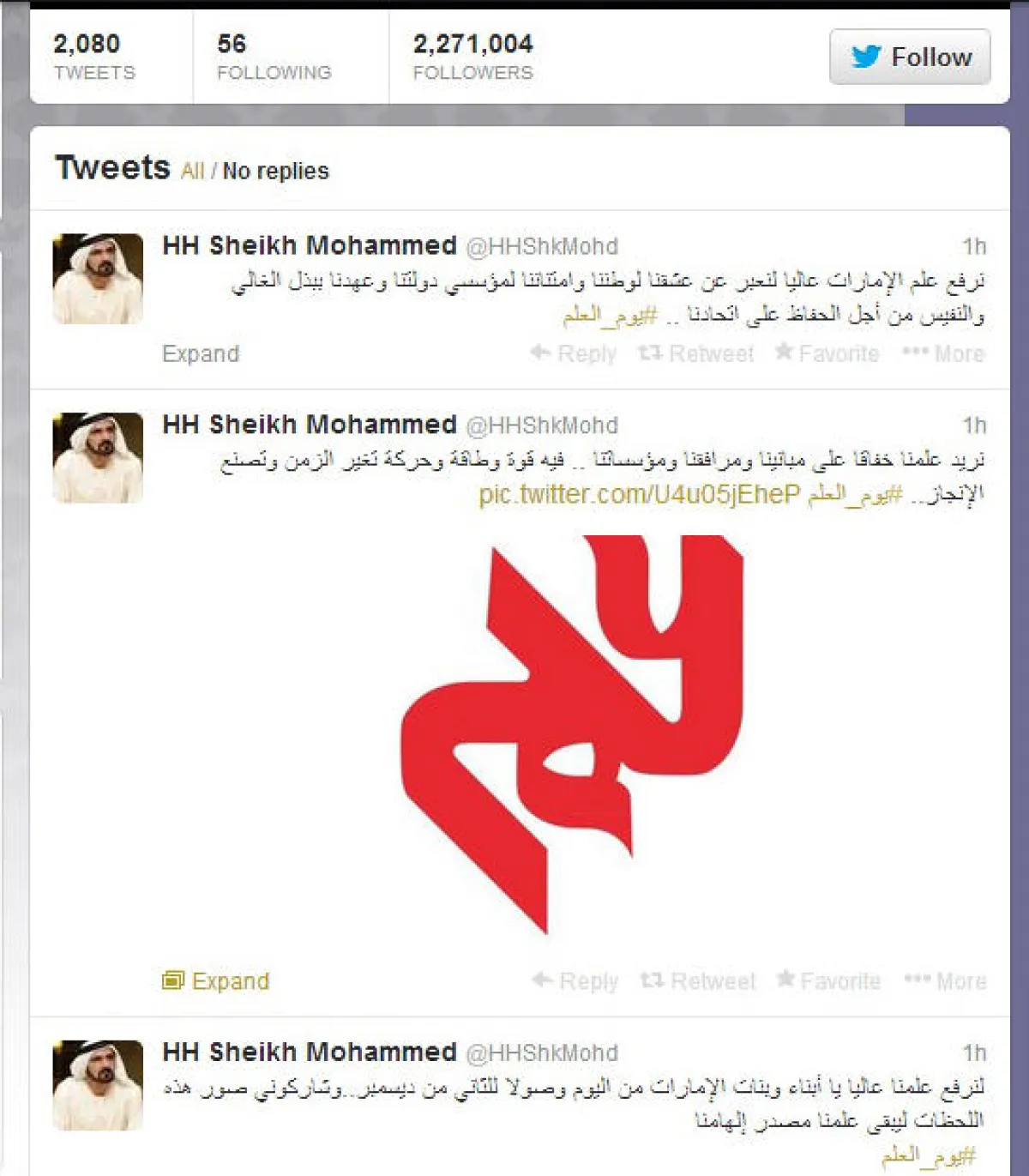Click first tweet's profile avatar
The width and height of the screenshot is (1029, 1176).
click(98, 279)
